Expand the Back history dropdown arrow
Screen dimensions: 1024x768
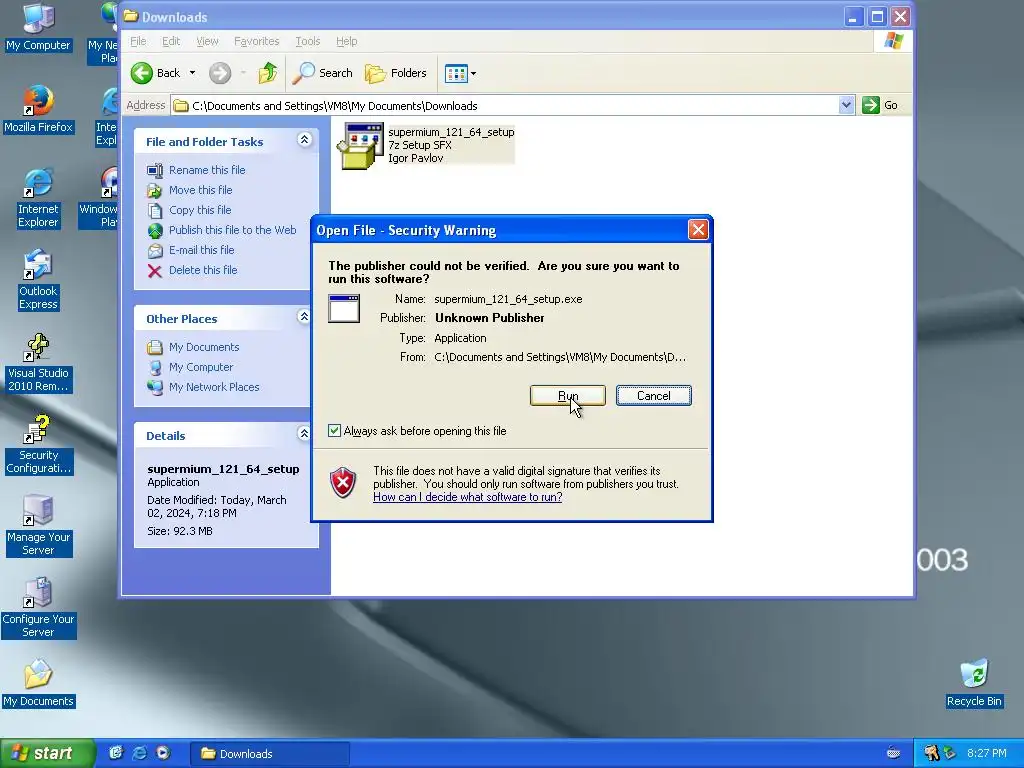[193, 73]
